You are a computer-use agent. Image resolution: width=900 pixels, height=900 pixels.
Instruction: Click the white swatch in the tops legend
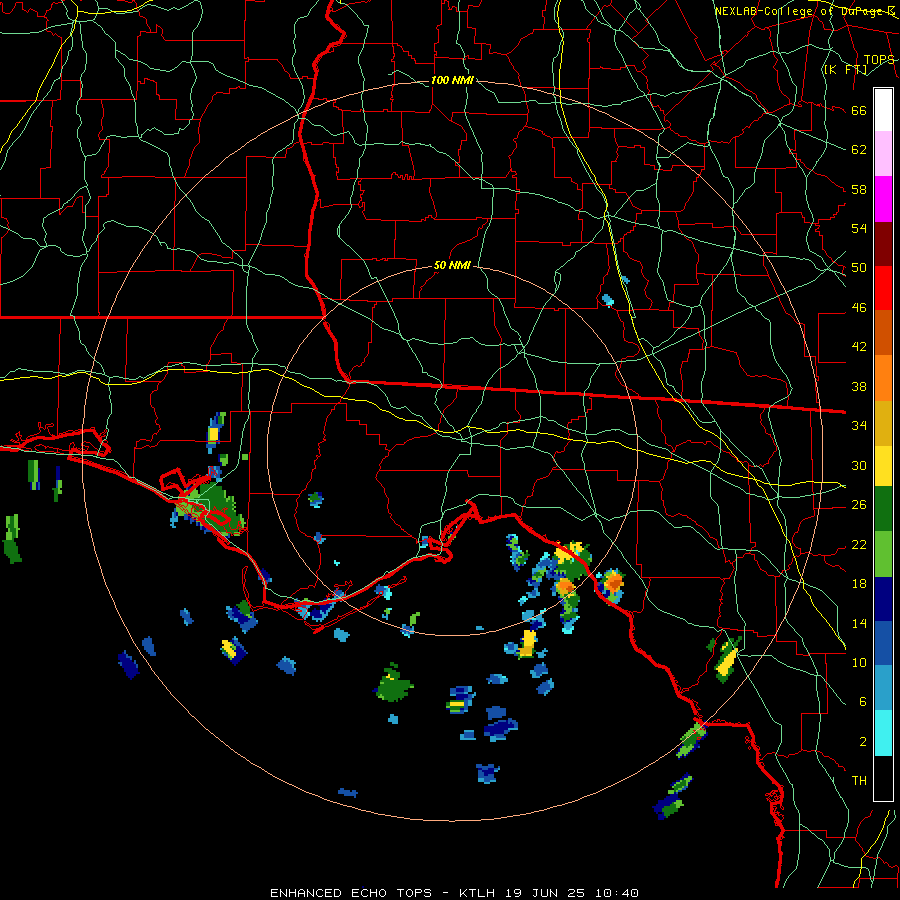point(883,110)
